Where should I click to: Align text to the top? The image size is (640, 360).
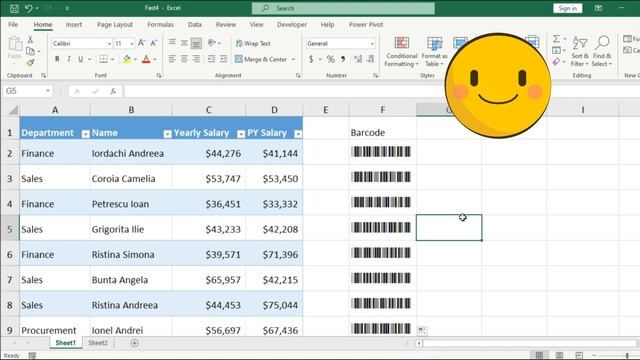(172, 42)
